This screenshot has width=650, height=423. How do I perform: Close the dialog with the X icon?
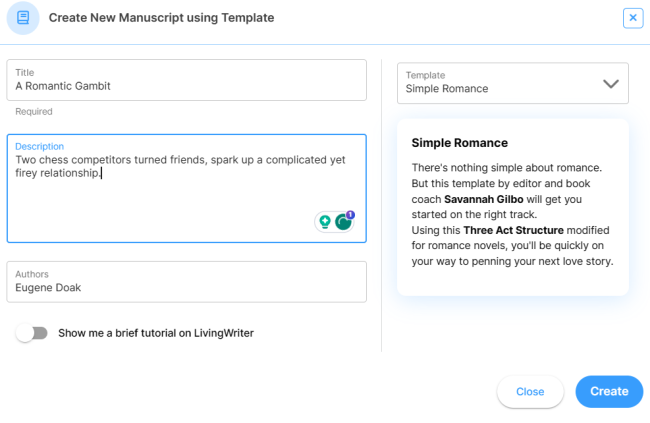(632, 18)
